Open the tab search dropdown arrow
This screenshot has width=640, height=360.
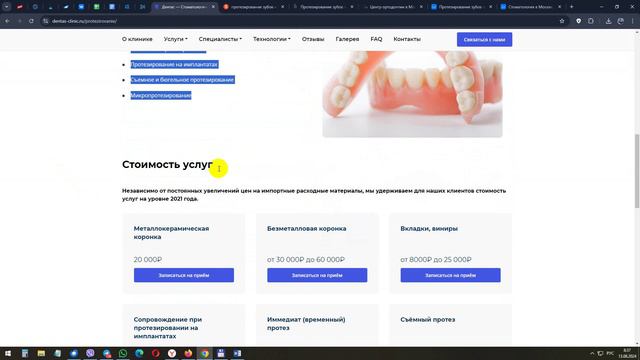tap(6, 7)
